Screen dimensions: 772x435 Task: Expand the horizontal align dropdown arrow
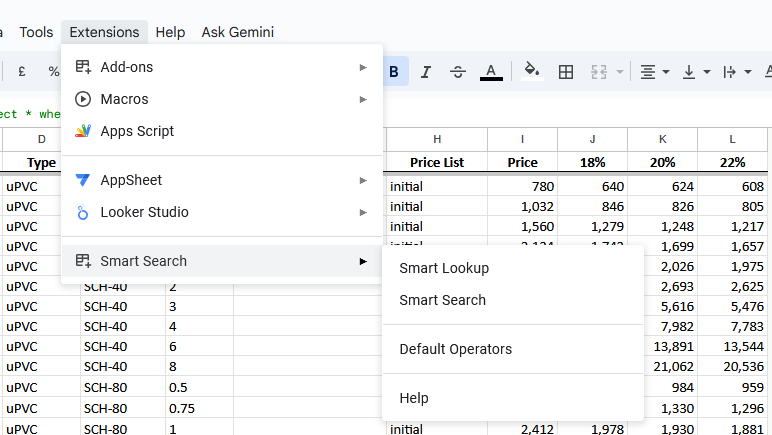[x=666, y=72]
